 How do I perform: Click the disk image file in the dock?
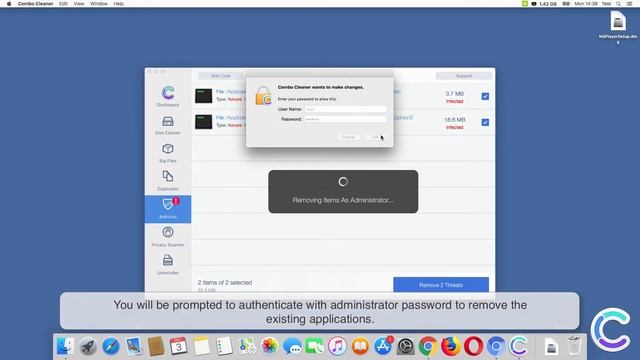pos(551,346)
